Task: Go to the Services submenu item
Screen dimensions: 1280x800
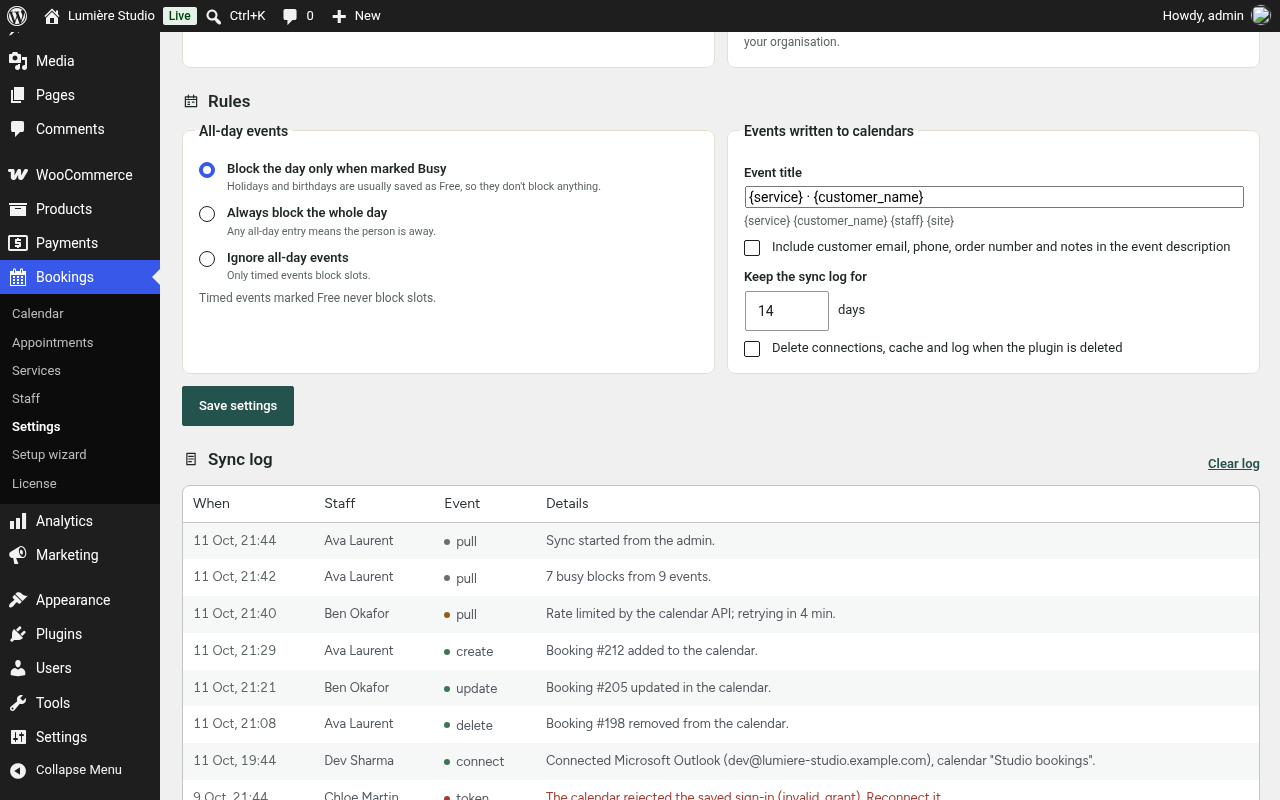Action: [x=37, y=371]
